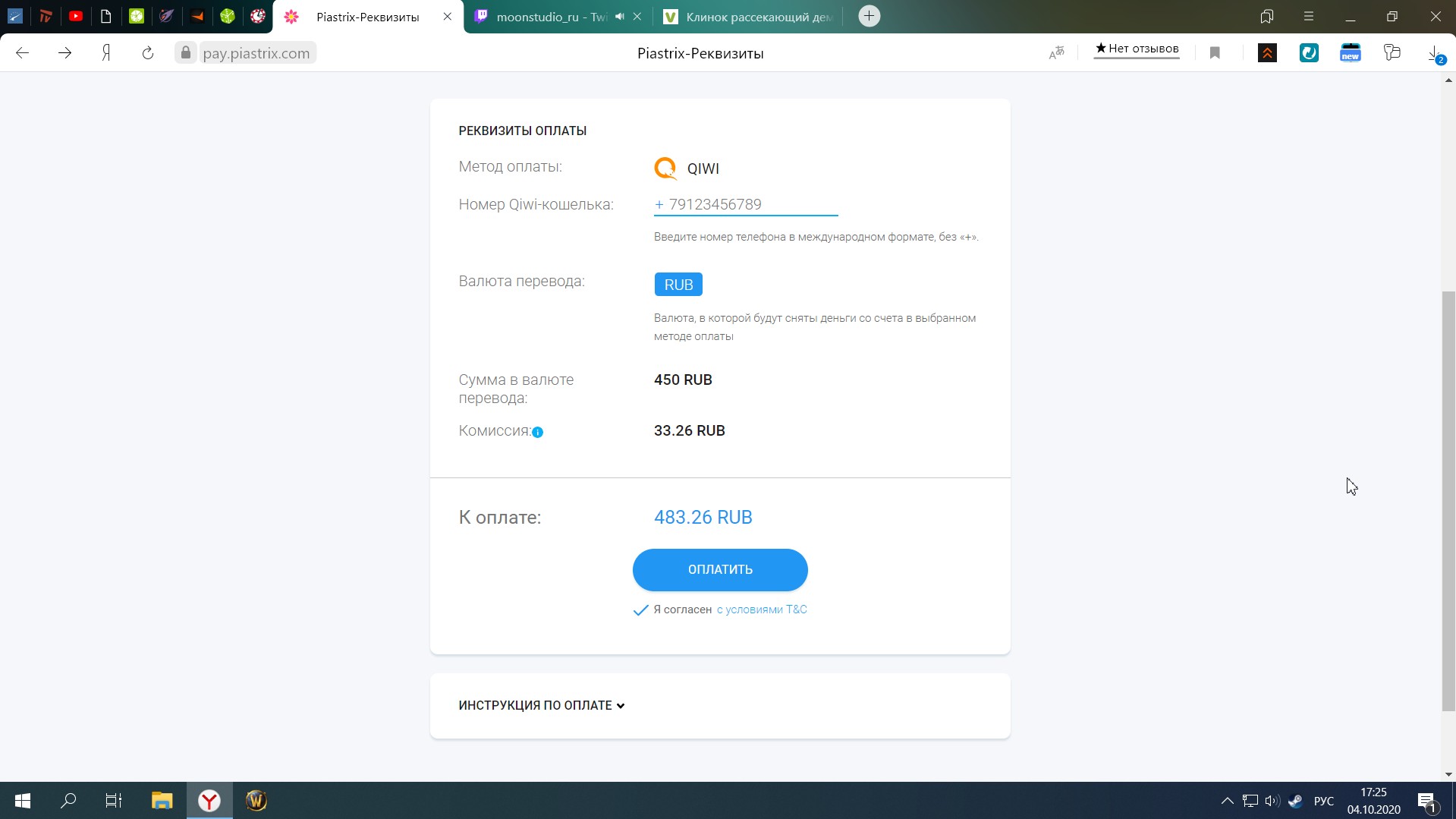Open the Windows Start menu
The image size is (1456, 819).
click(23, 801)
